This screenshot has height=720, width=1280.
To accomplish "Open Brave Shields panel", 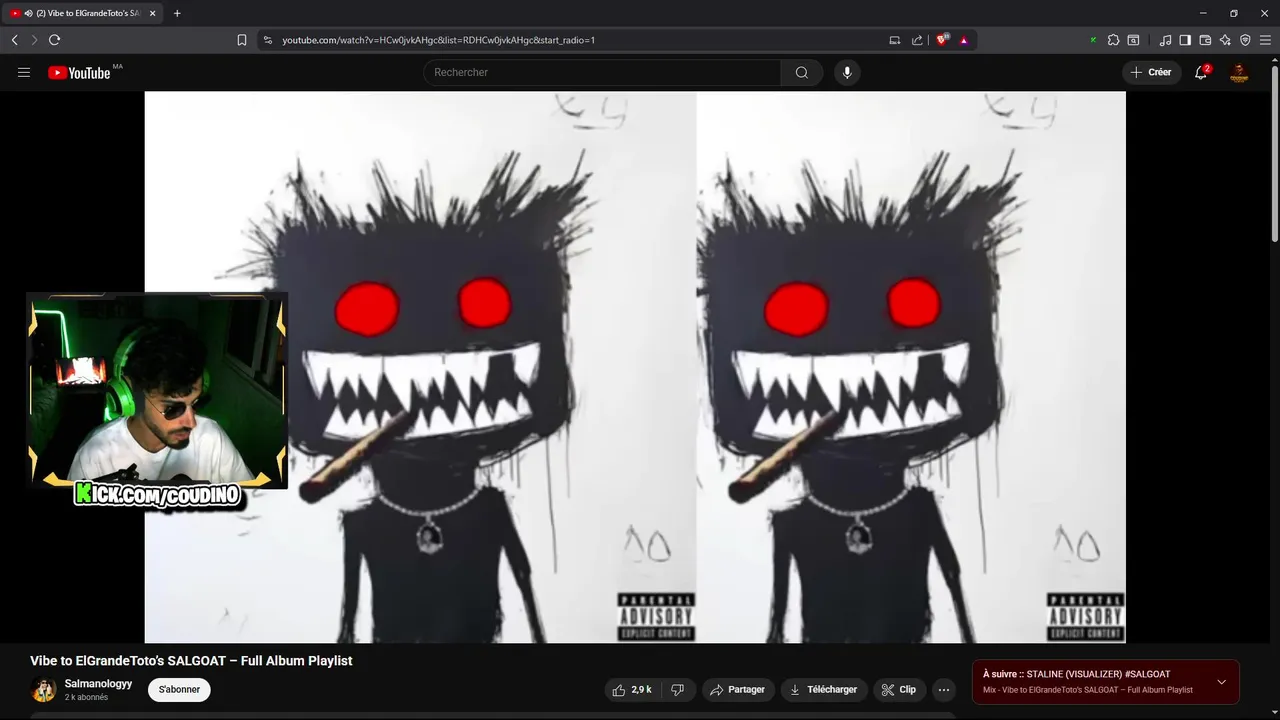I will coord(942,40).
